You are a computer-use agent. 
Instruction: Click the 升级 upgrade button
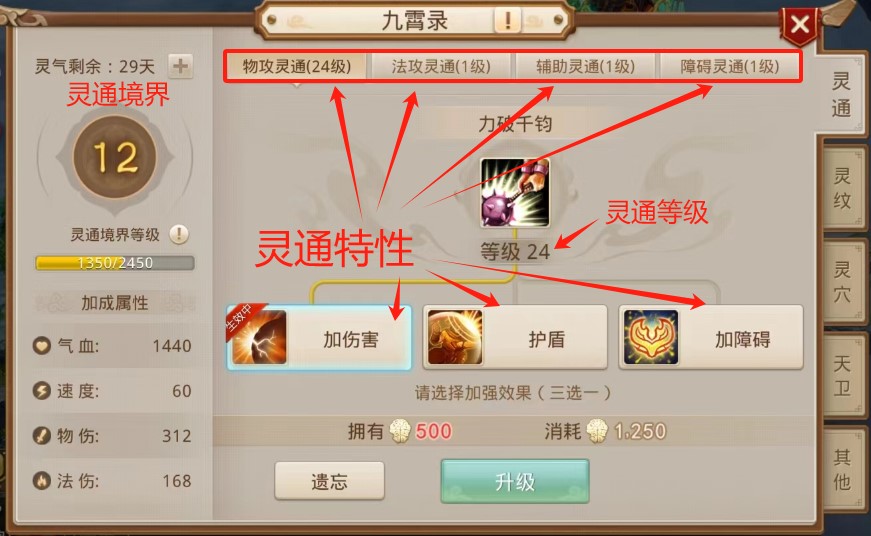pyautogui.click(x=515, y=481)
